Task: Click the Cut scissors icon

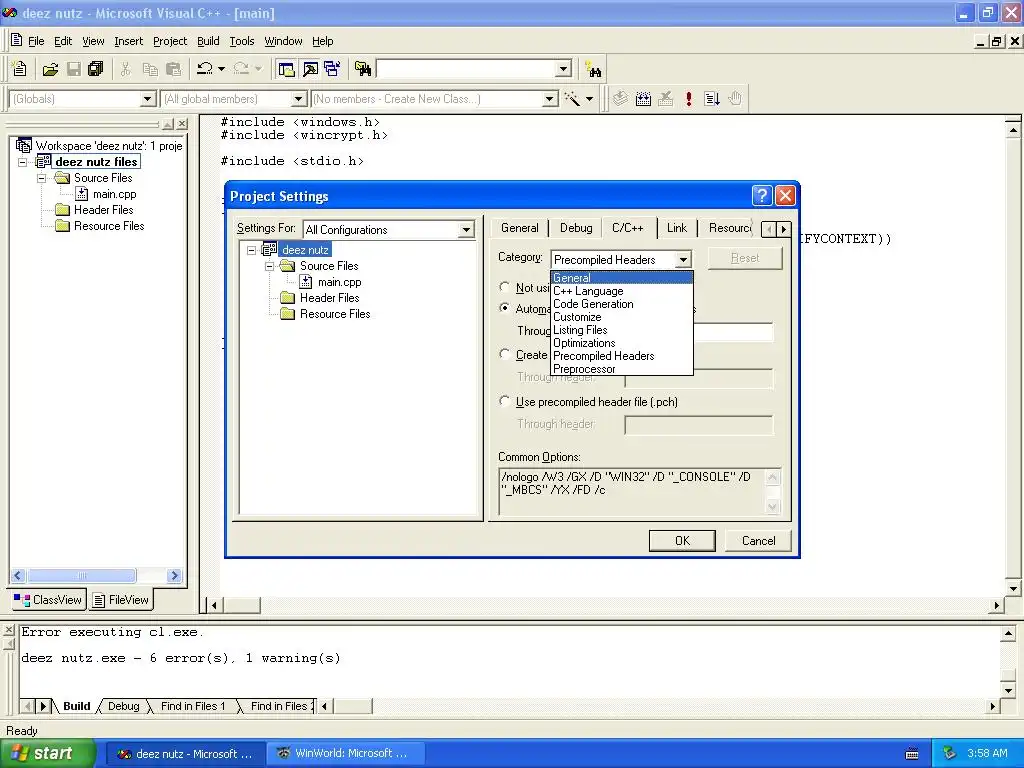Action: click(x=125, y=69)
